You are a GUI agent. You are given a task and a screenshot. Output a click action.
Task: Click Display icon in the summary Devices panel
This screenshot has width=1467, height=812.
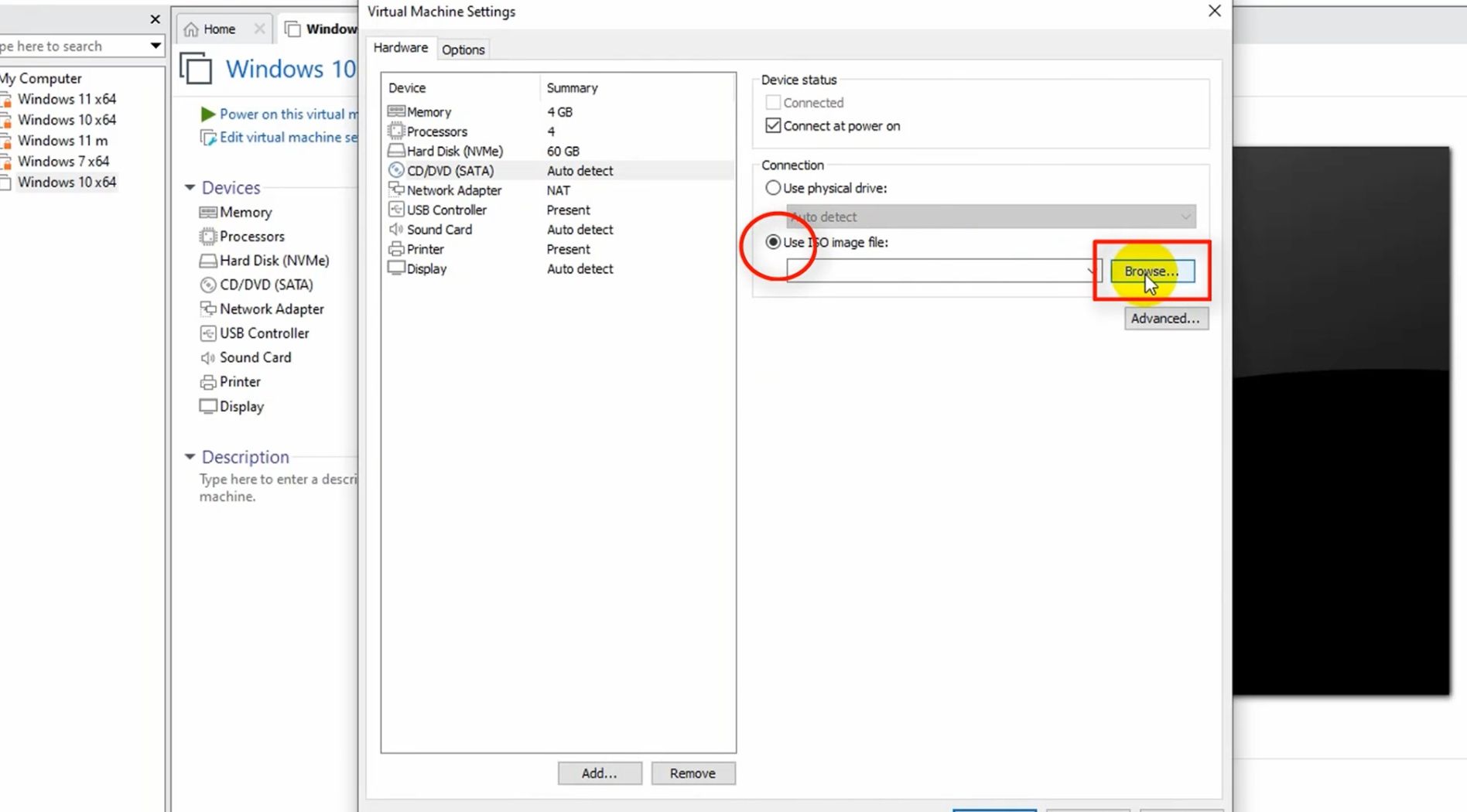[208, 406]
